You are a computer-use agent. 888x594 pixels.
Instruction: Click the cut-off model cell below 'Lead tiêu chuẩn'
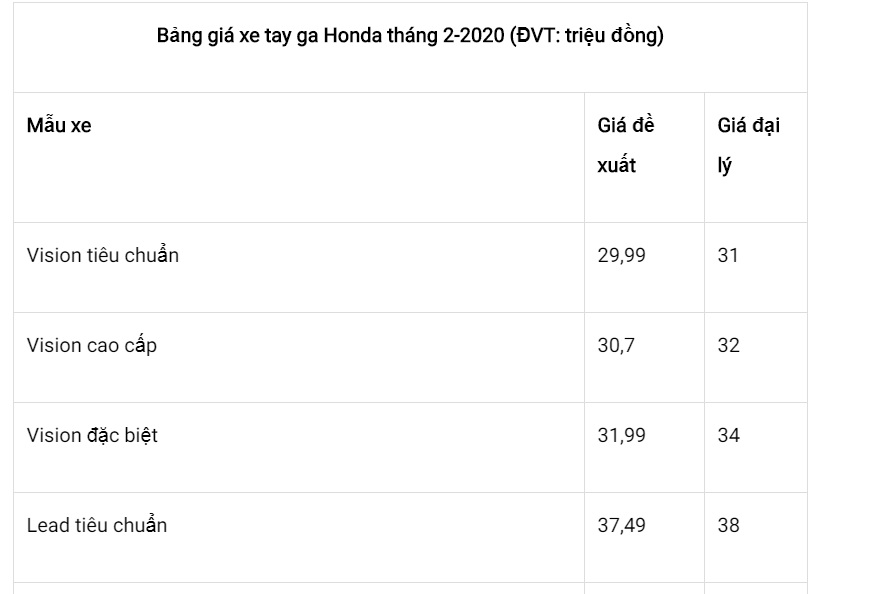298,588
